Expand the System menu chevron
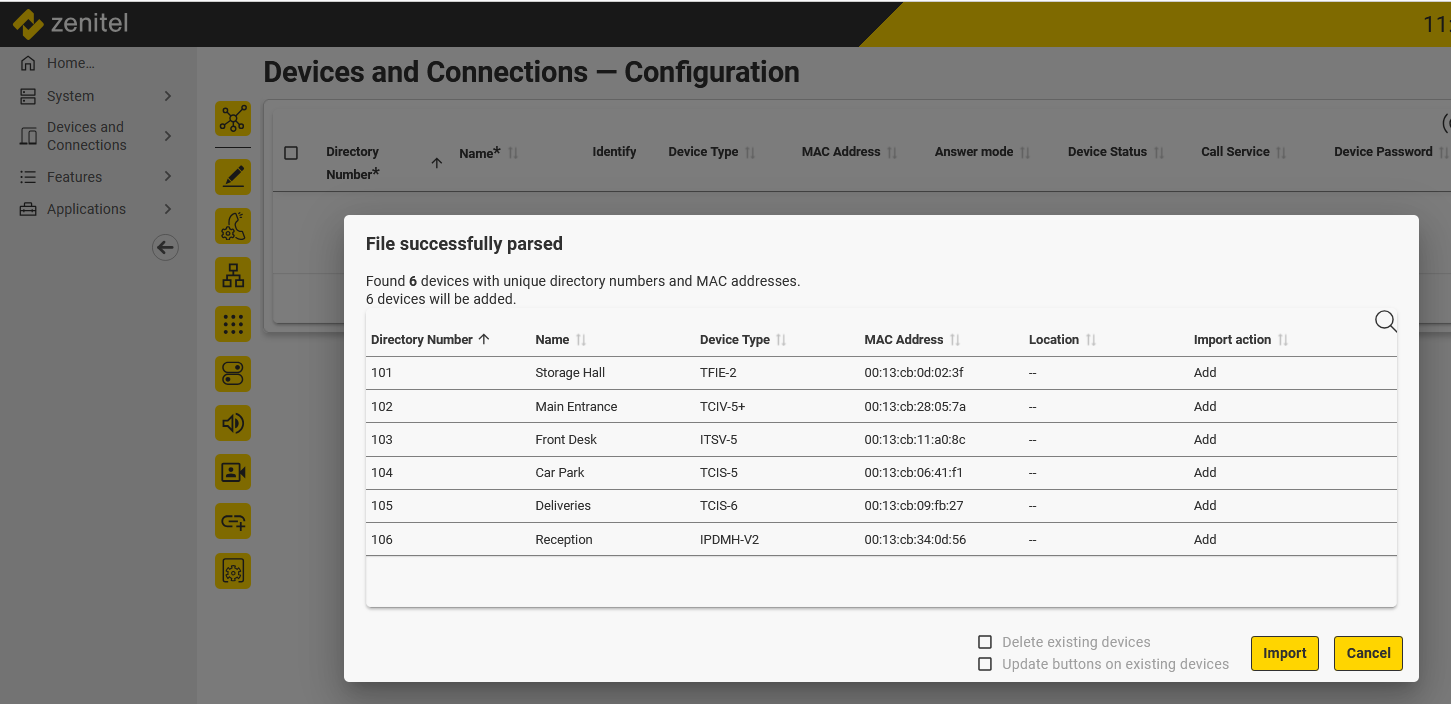This screenshot has width=1451, height=704. 168,96
